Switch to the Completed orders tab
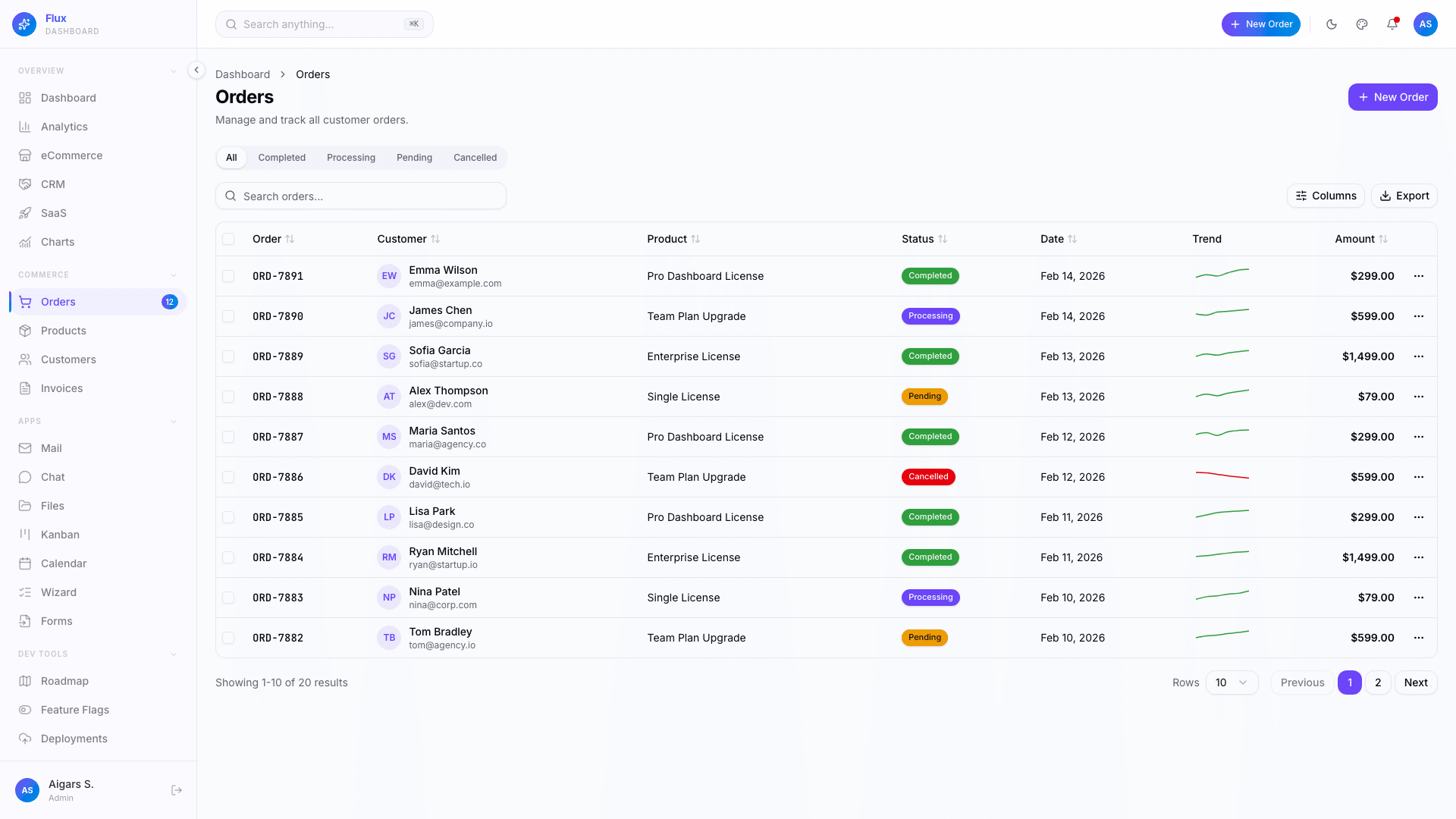 click(281, 158)
